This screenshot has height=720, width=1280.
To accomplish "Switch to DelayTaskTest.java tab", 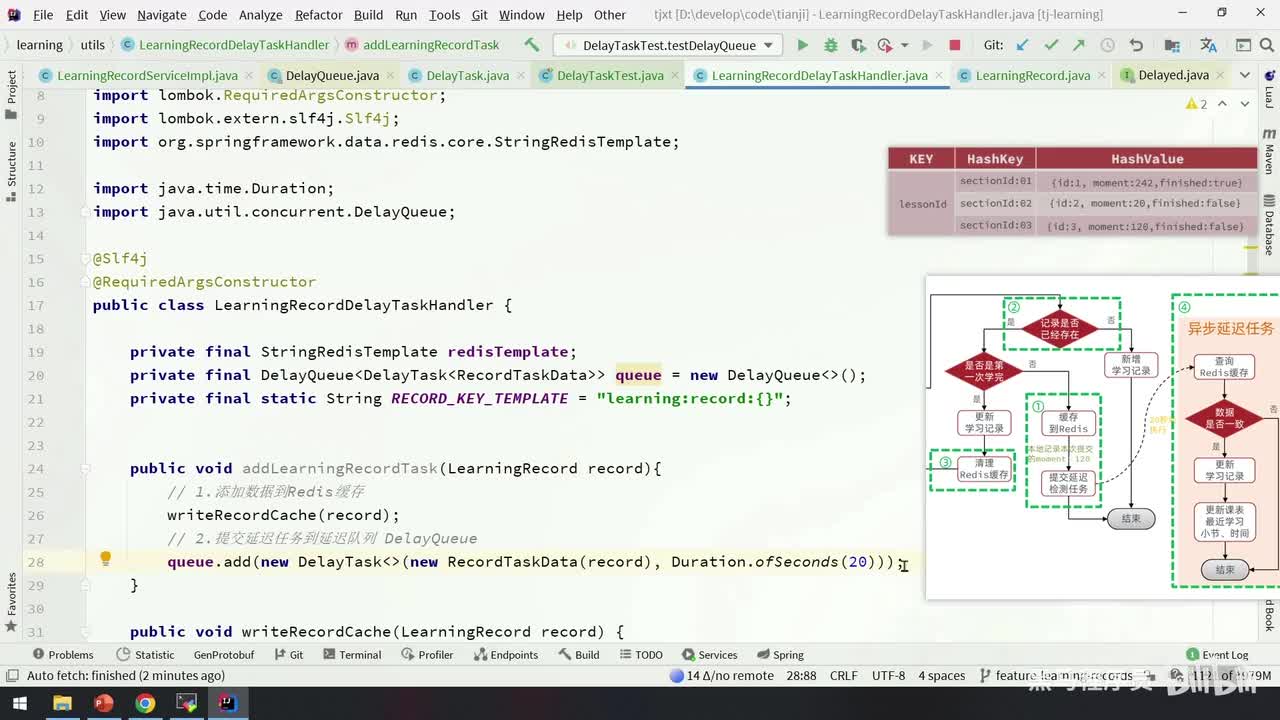I will tap(610, 75).
